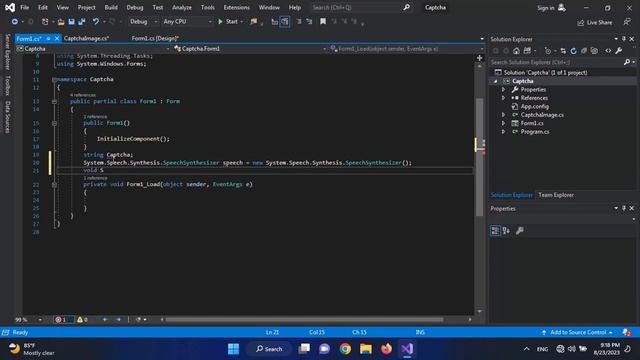This screenshot has height=360, width=640.
Task: Open the Any CPU platform dropdown
Action: click(x=187, y=22)
